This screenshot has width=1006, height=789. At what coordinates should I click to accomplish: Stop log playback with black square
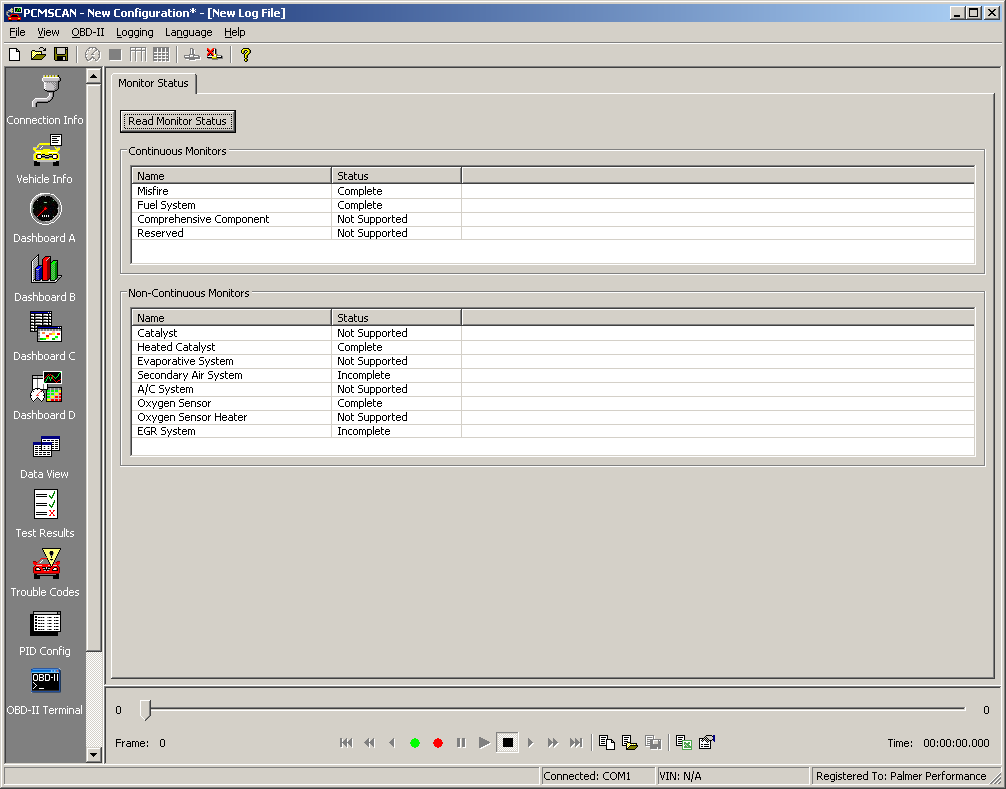[x=507, y=743]
